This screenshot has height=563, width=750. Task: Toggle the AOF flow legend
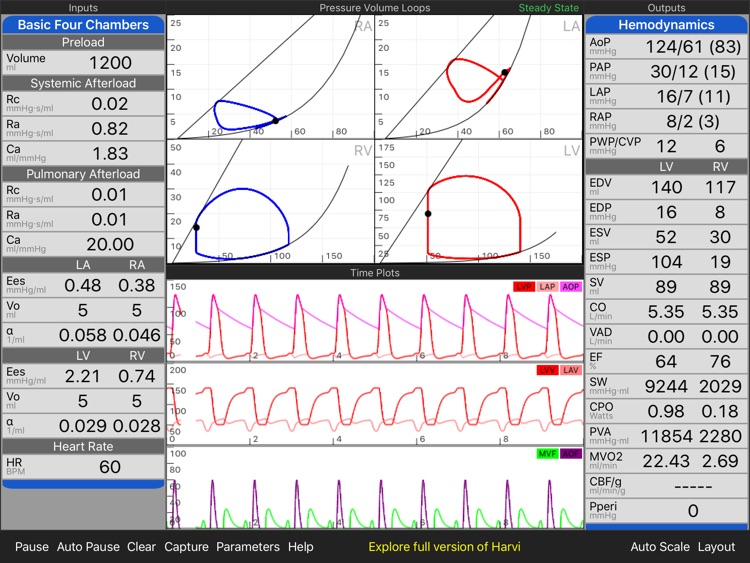coord(571,453)
